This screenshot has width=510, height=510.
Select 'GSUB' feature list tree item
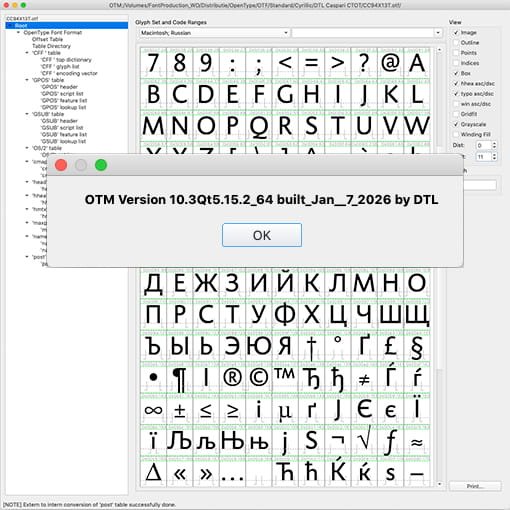click(x=64, y=134)
